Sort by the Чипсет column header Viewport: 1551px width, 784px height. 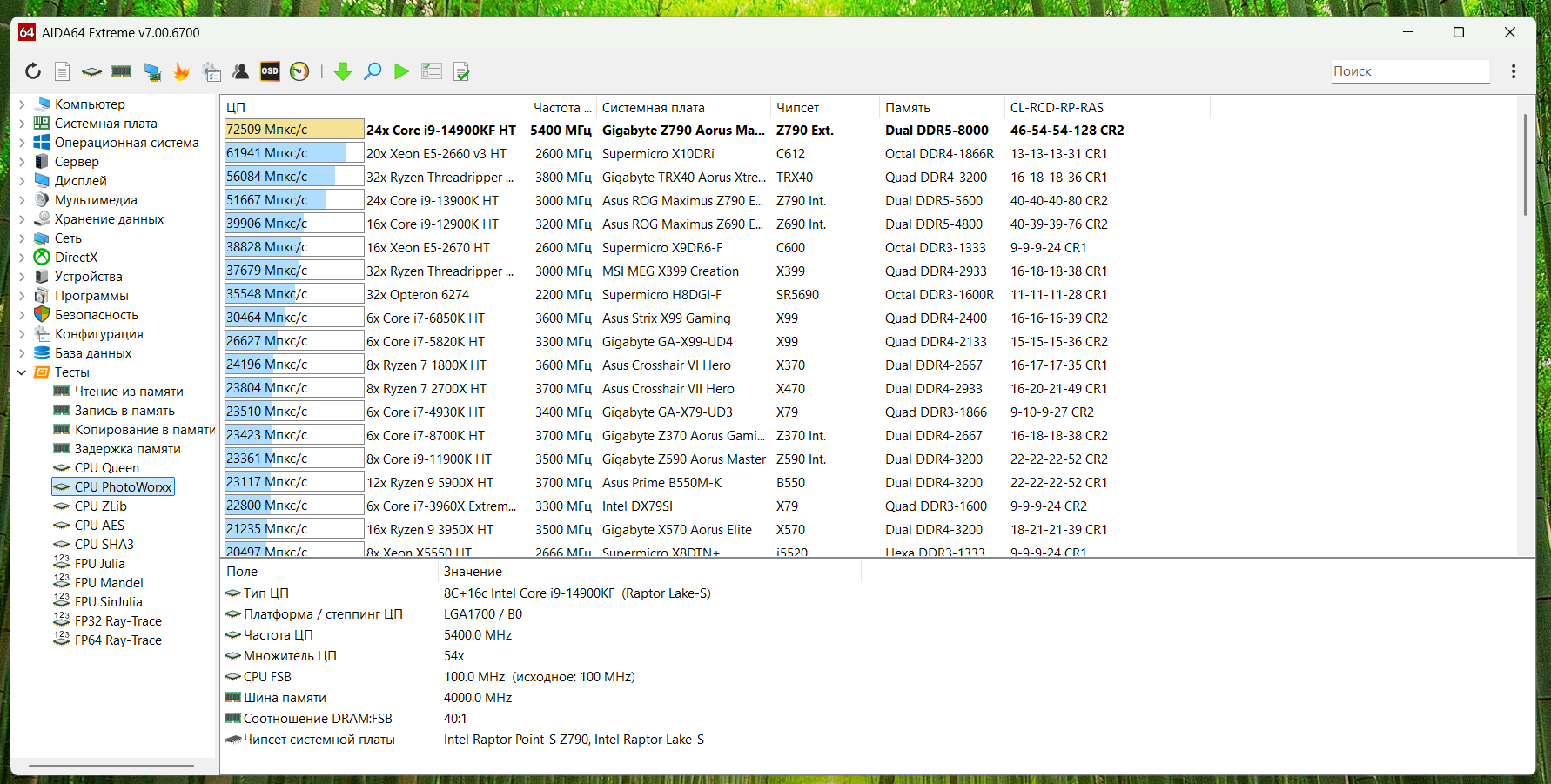[825, 108]
